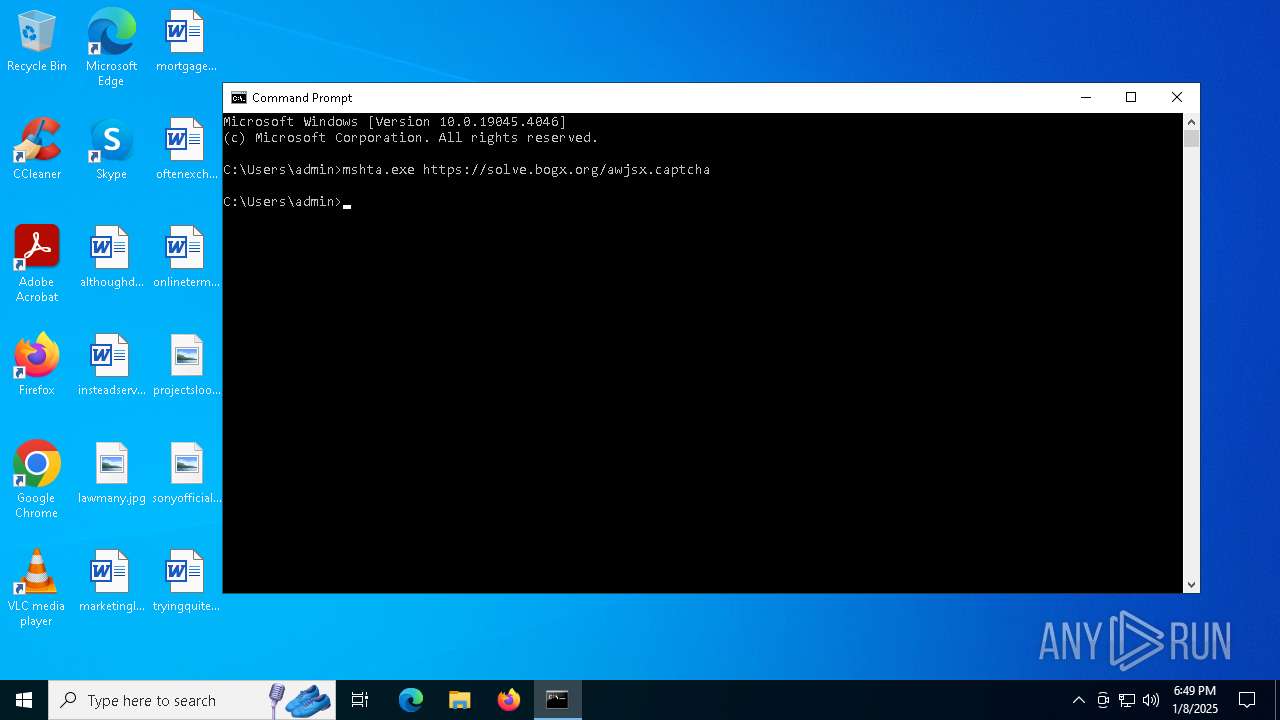Screen dimensions: 1280x720
Task: Open the network status tray icon
Action: tap(1127, 700)
